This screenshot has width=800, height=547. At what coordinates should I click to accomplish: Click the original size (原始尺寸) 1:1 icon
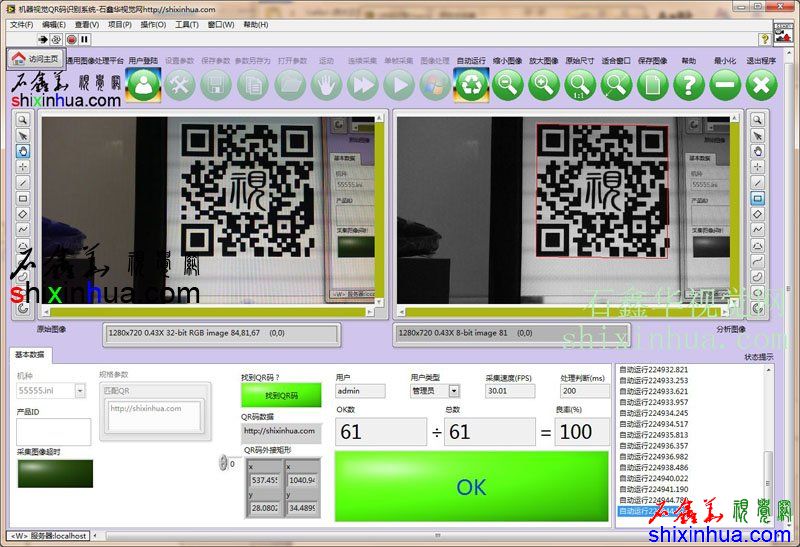(x=579, y=85)
